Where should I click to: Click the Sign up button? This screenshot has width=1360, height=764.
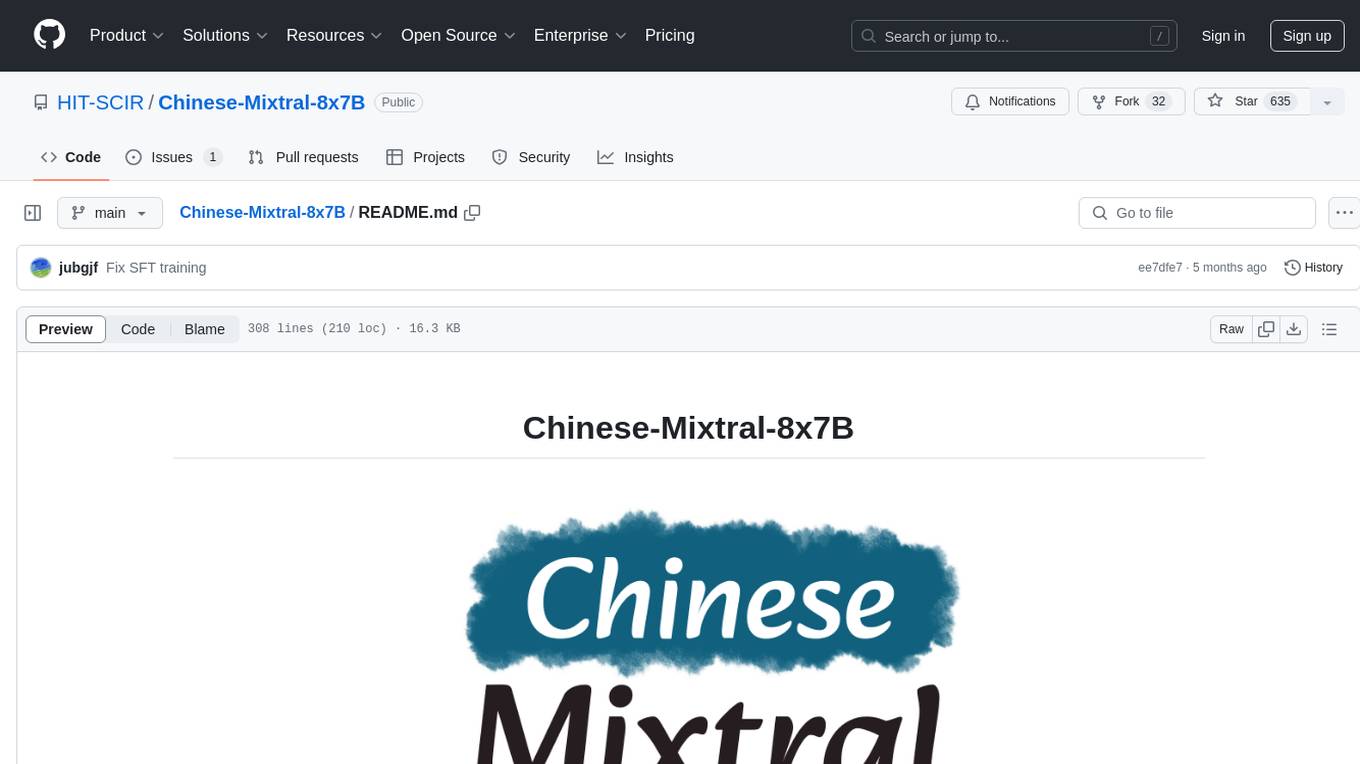(1307, 36)
